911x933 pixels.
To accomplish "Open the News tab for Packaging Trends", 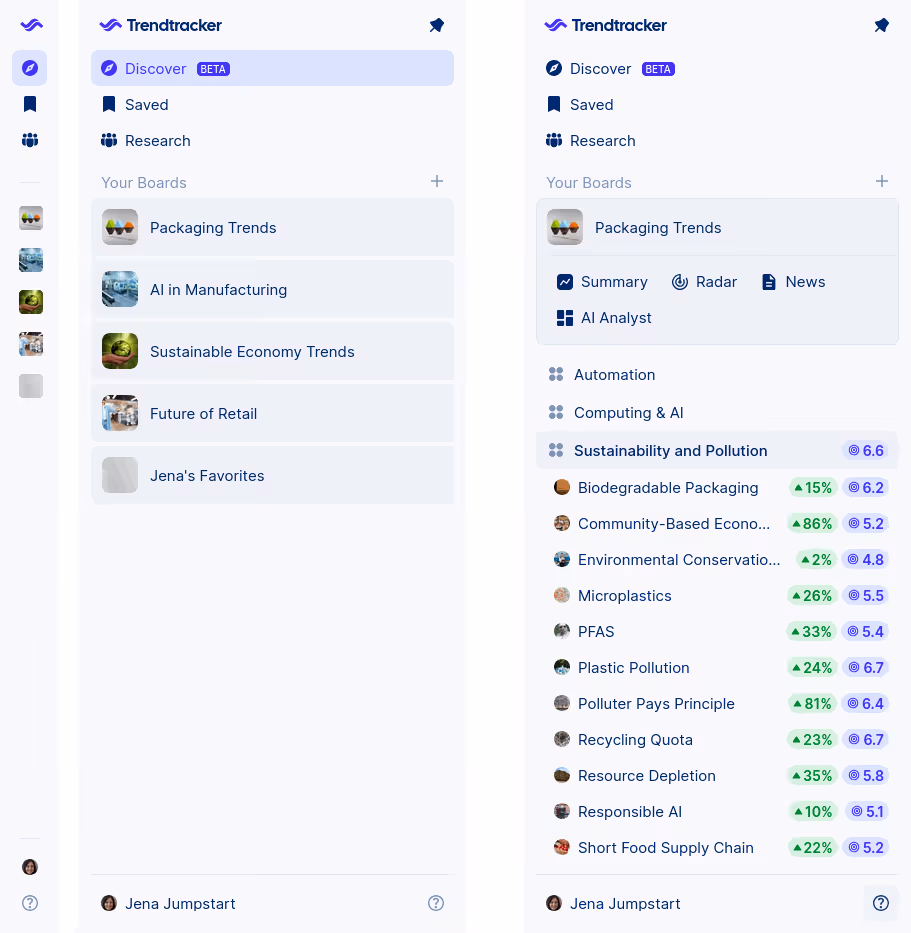I will click(792, 282).
